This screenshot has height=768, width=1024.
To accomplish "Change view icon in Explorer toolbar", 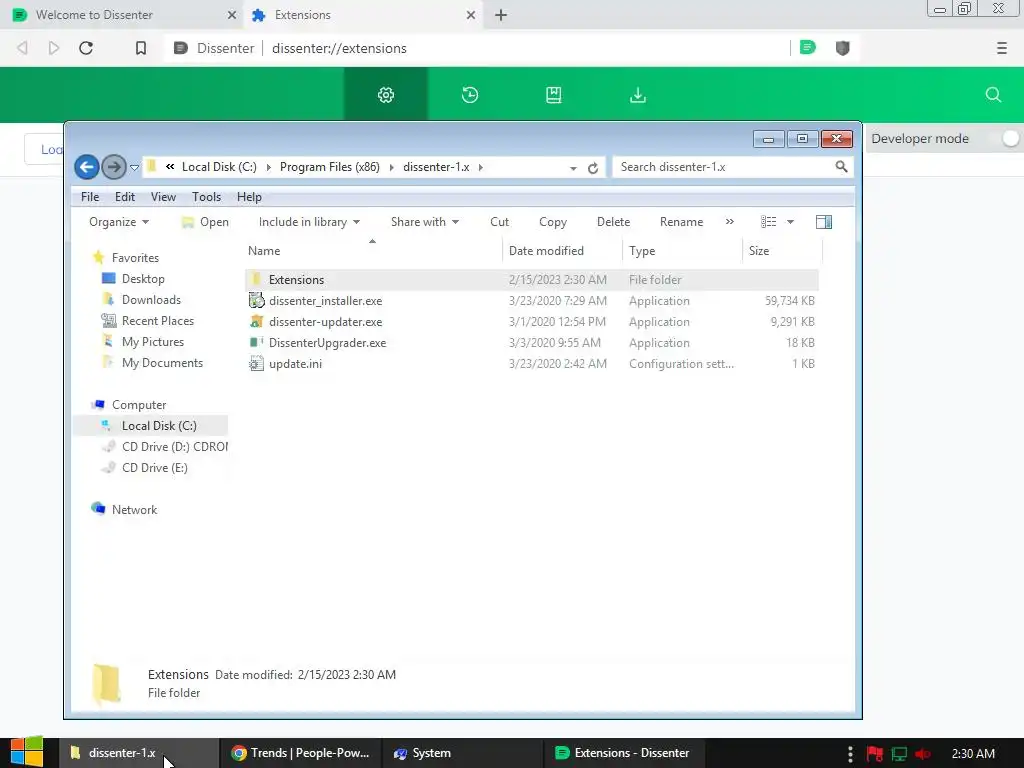I will coord(769,222).
